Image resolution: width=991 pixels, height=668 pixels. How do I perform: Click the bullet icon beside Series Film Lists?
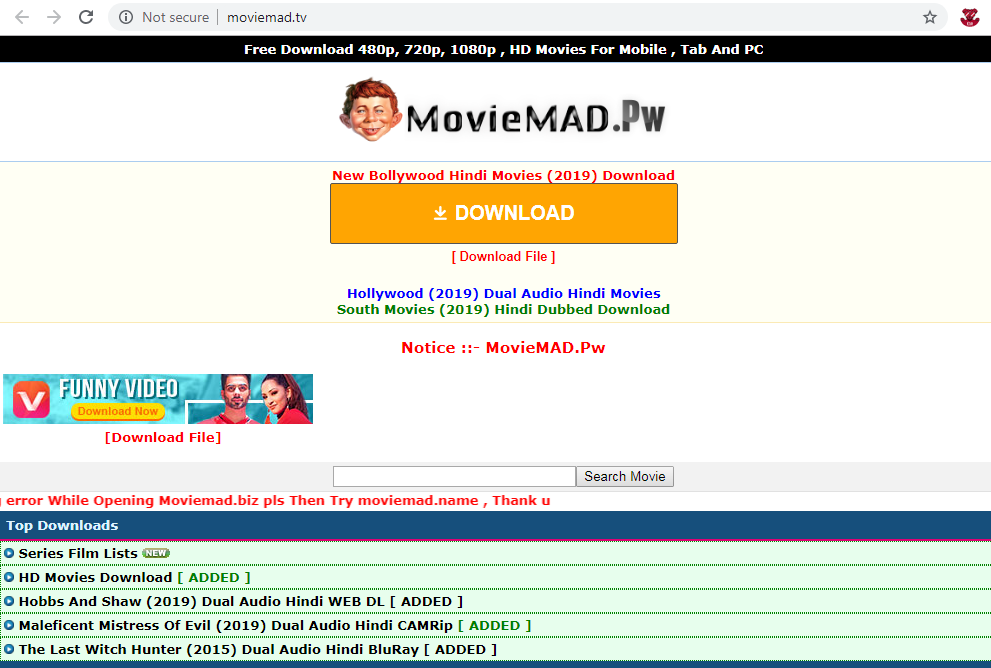pyautogui.click(x=9, y=553)
